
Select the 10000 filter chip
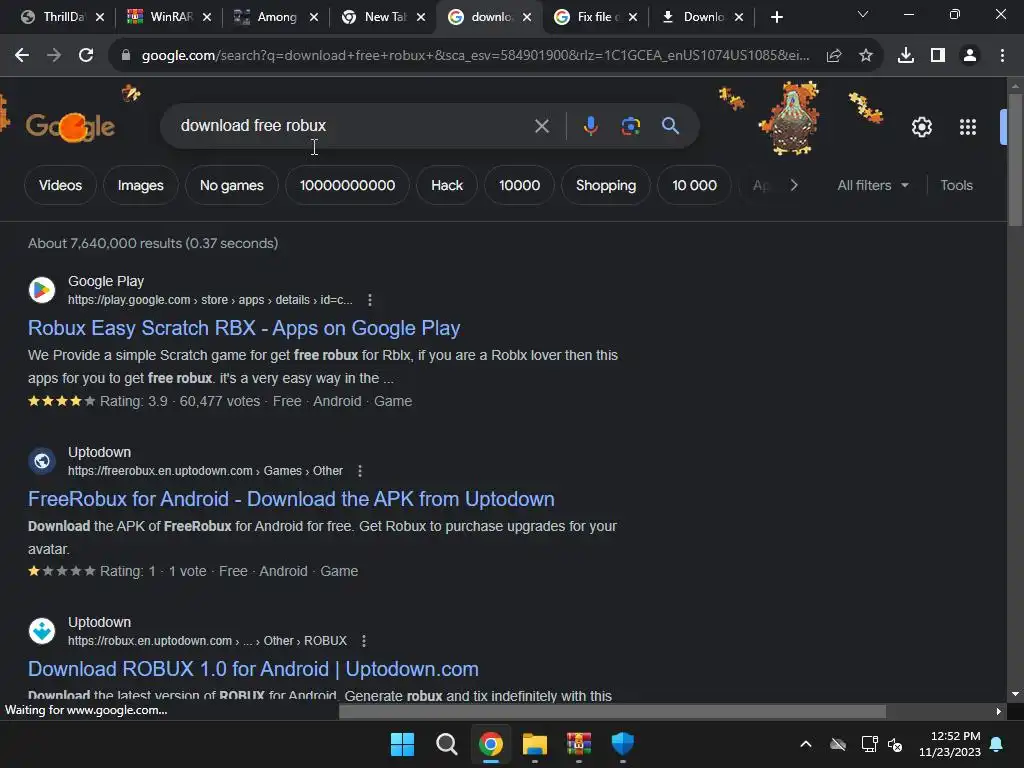[x=519, y=185]
